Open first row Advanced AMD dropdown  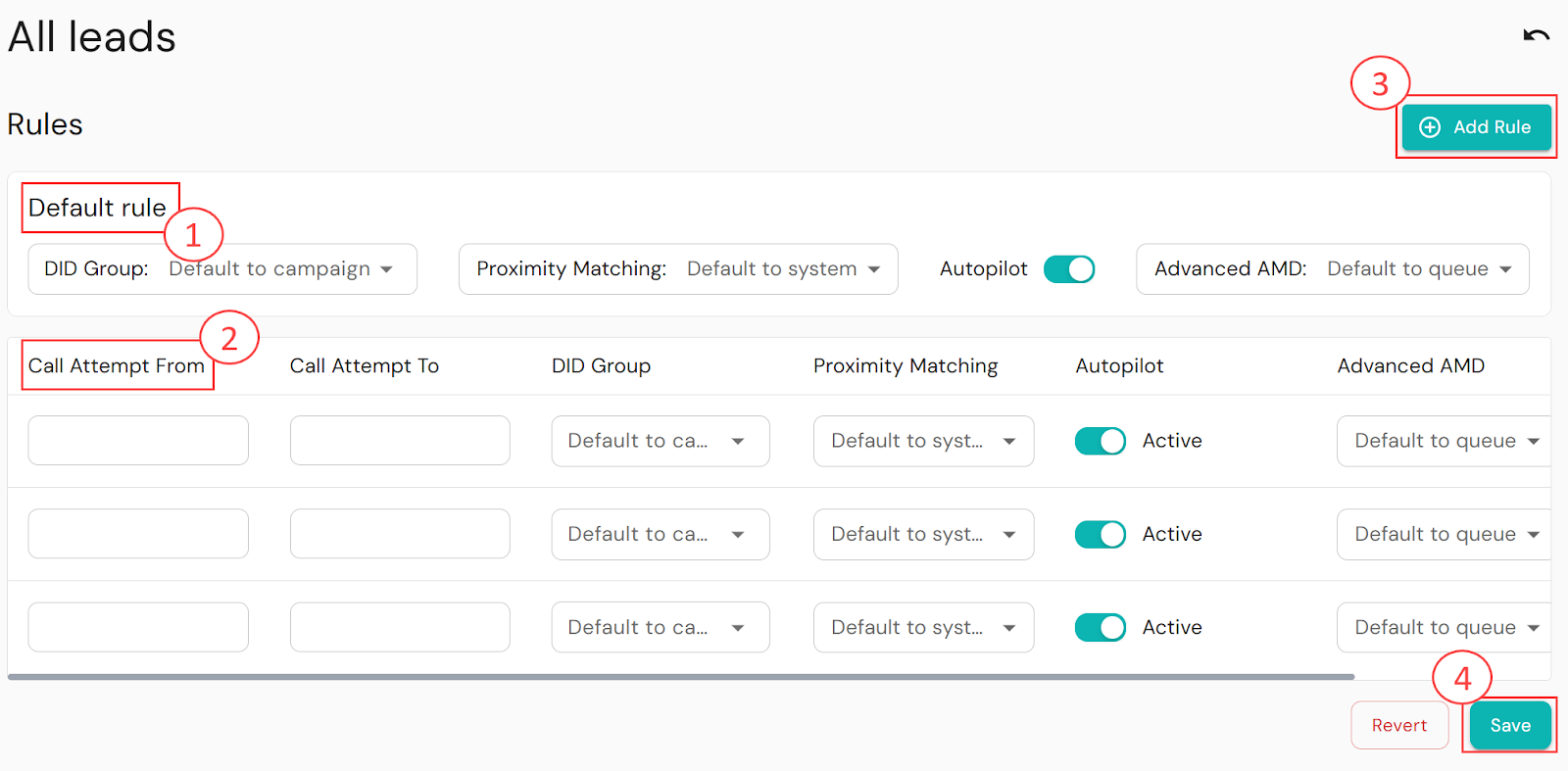1445,441
